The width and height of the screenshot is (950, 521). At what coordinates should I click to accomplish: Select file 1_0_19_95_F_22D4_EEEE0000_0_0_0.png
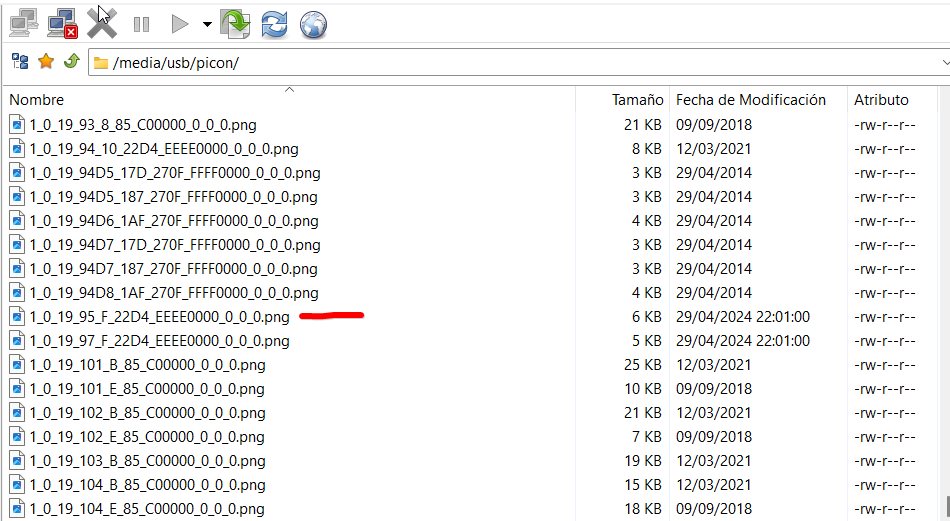tap(159, 317)
